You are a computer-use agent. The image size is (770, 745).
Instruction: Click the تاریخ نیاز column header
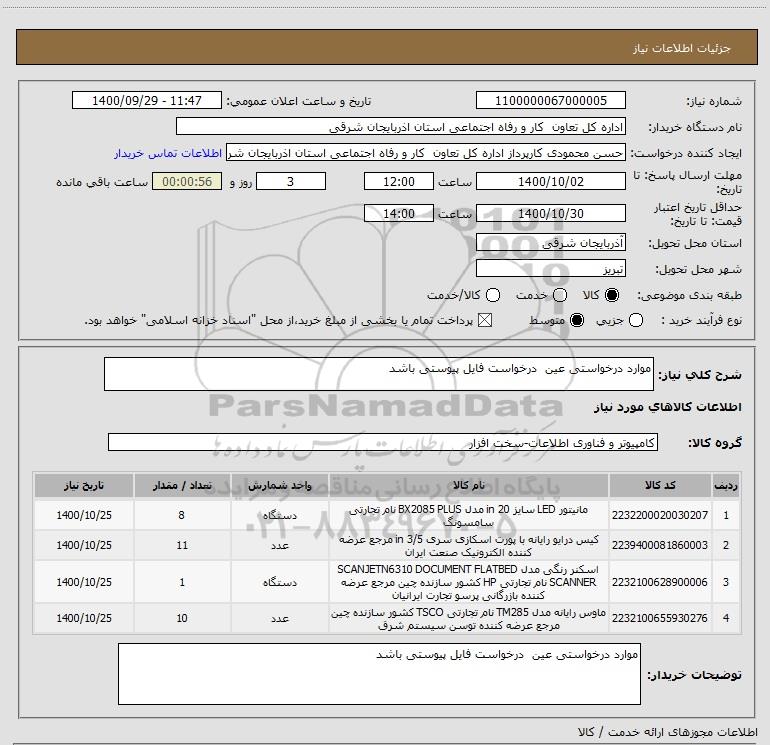(84, 485)
